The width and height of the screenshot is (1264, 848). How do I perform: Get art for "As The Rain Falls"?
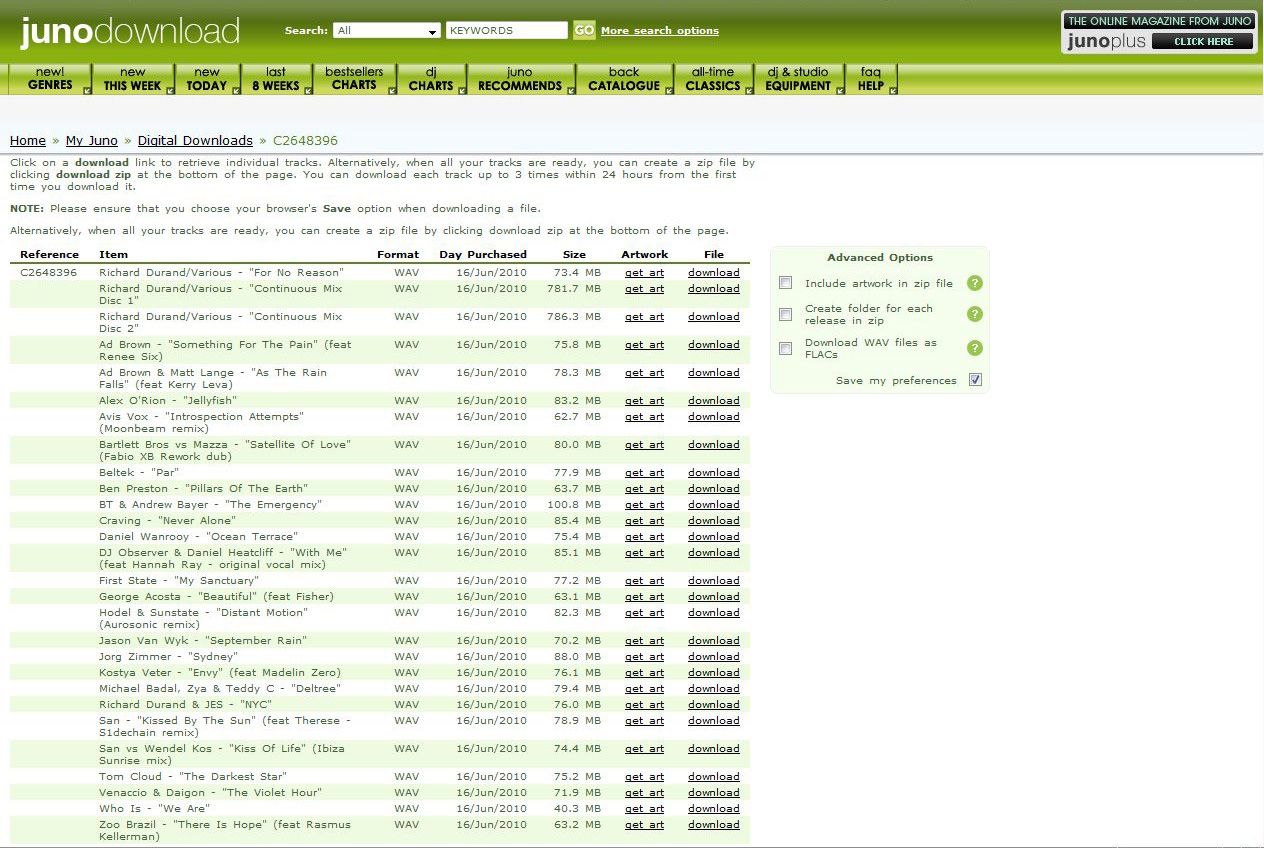tap(644, 373)
